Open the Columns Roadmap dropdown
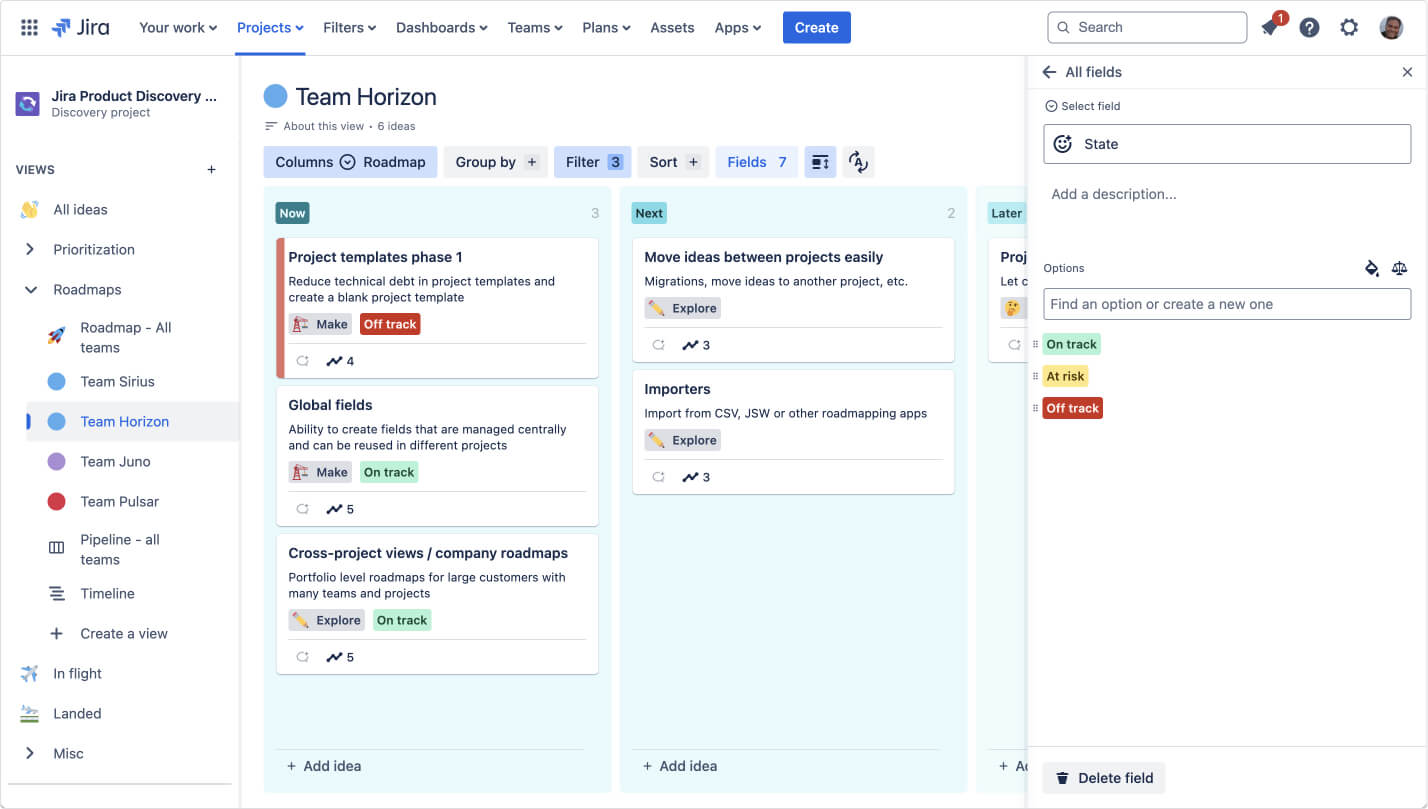Image resolution: width=1428 pixels, height=809 pixels. 350,161
